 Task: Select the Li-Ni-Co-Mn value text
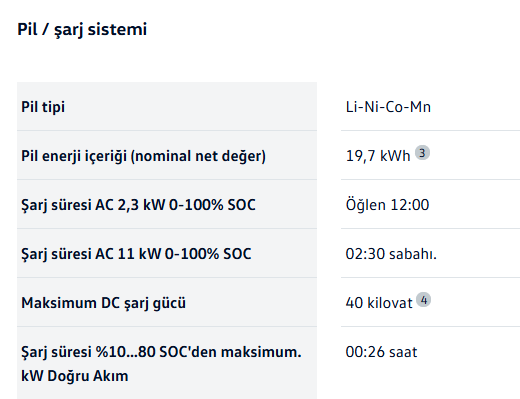[388, 107]
